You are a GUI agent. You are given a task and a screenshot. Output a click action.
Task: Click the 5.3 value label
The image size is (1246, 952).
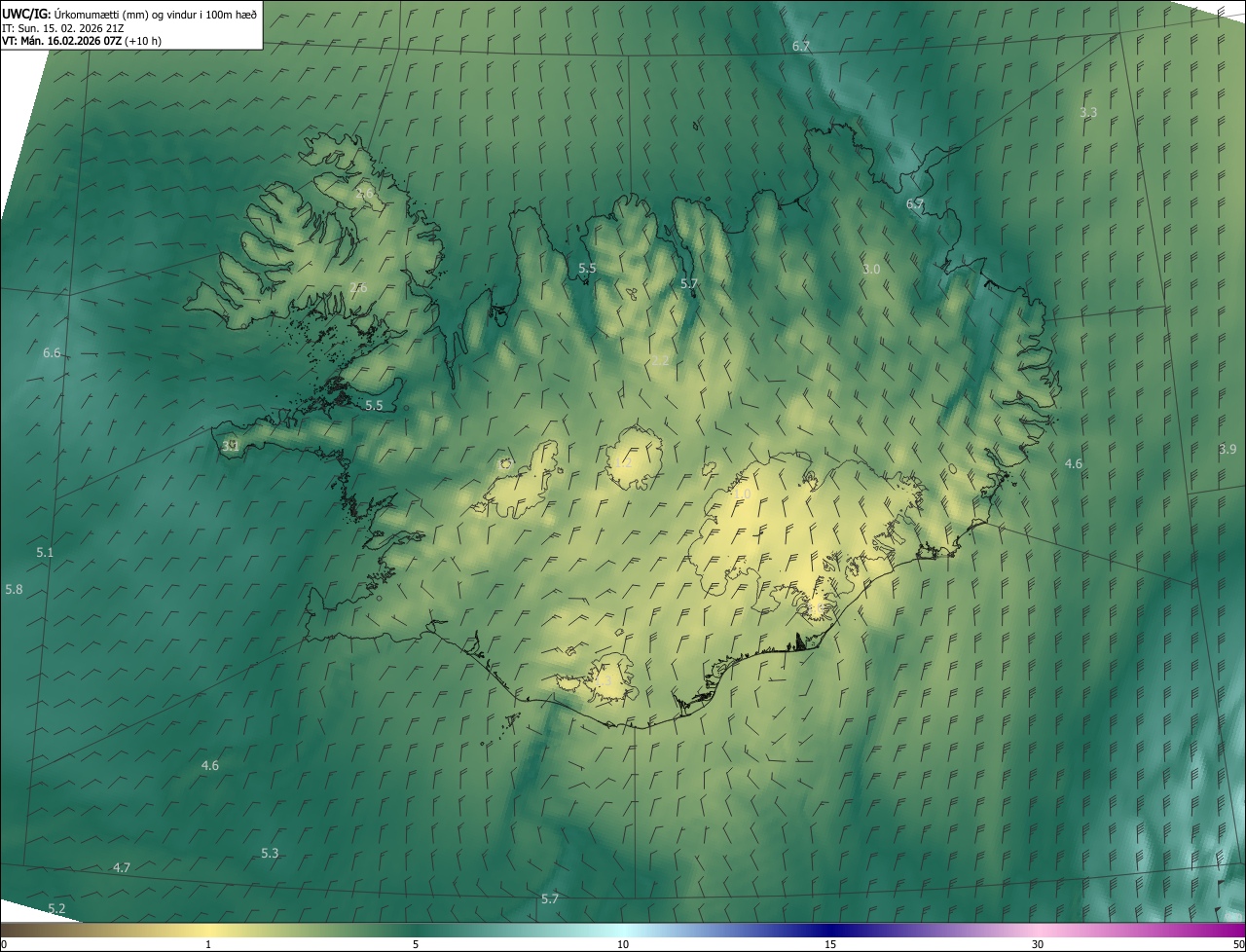coord(270,854)
